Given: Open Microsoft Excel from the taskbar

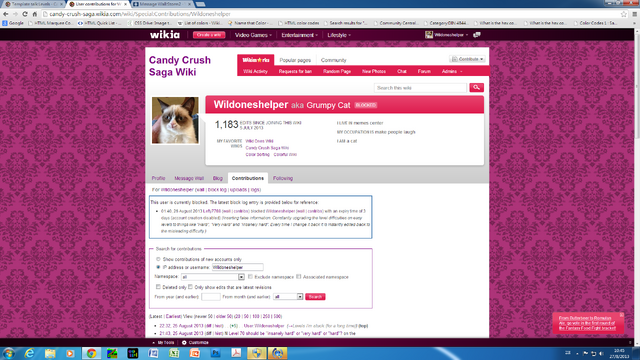Looking at the screenshot, I should [x=174, y=353].
